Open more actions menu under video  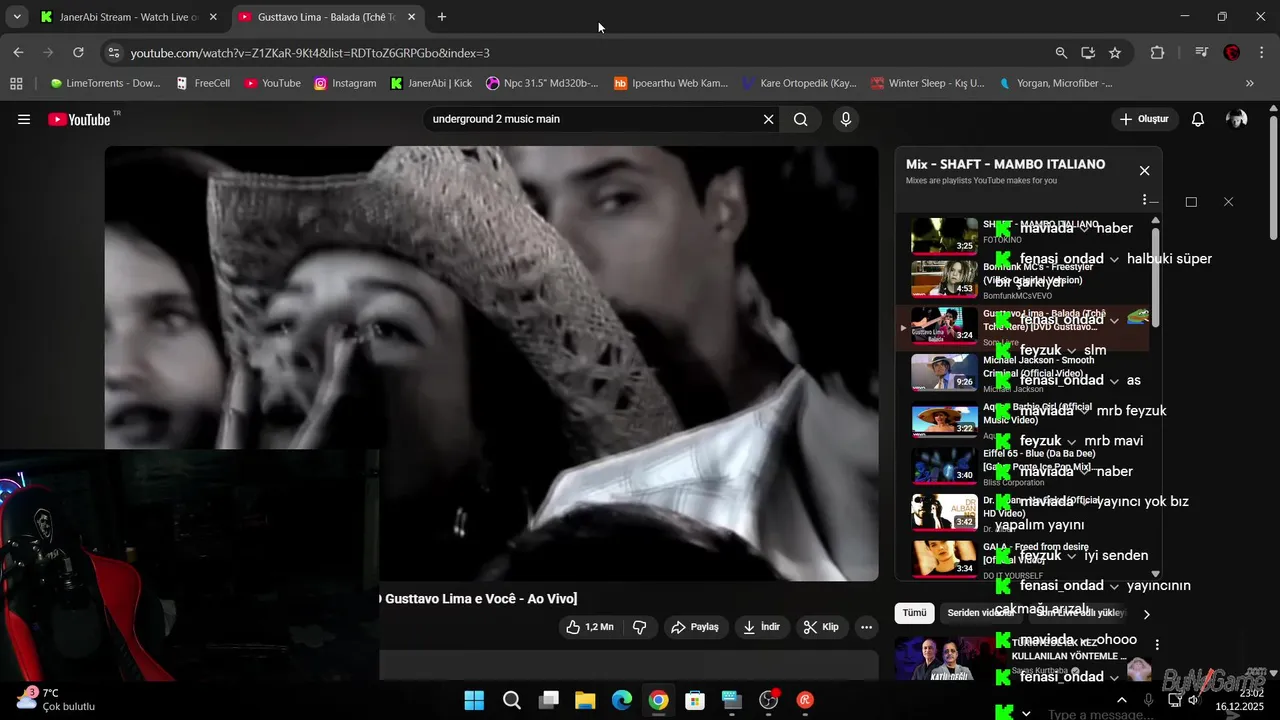[x=867, y=627]
